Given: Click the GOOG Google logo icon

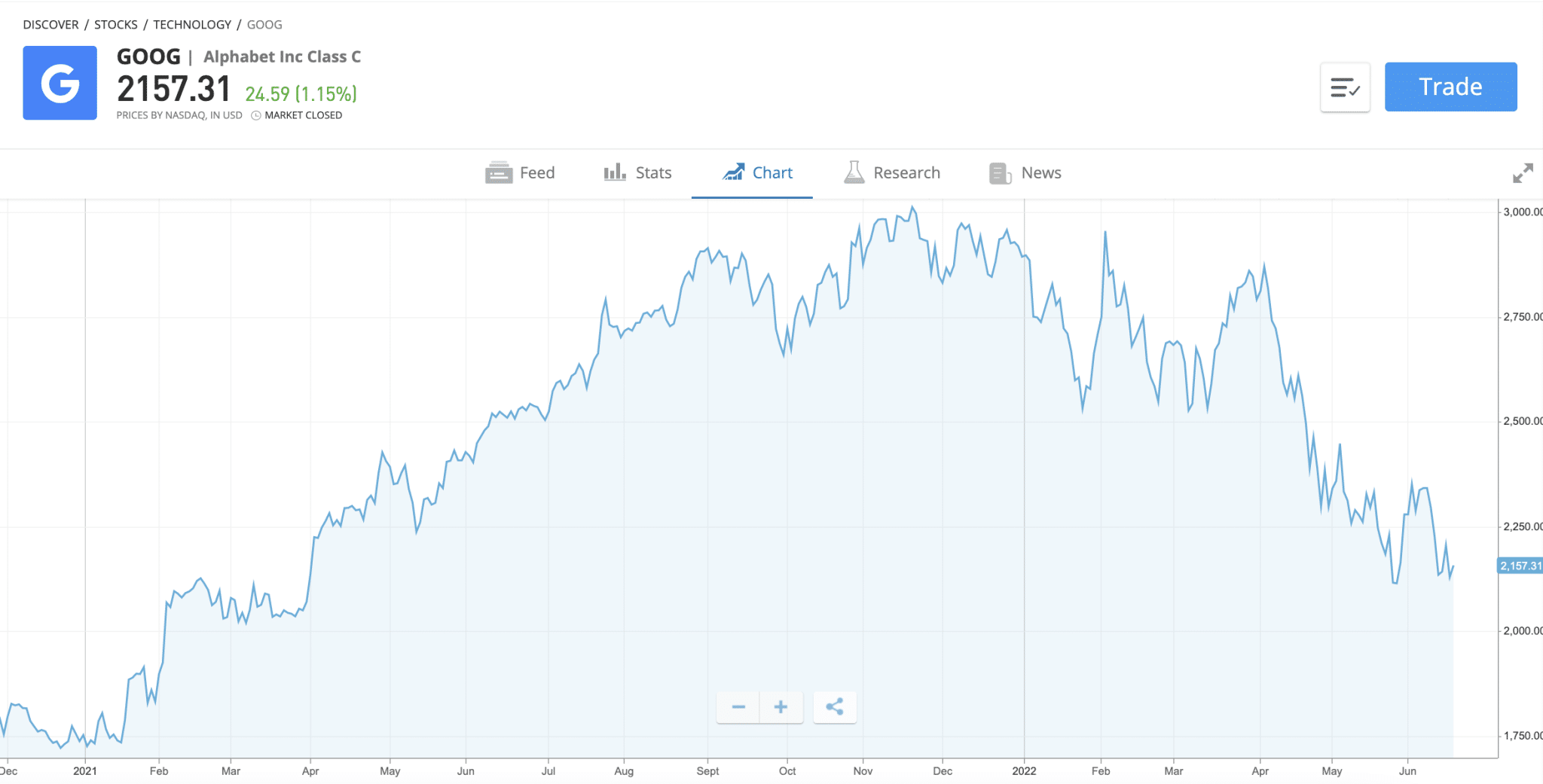Looking at the screenshot, I should pos(60,83).
